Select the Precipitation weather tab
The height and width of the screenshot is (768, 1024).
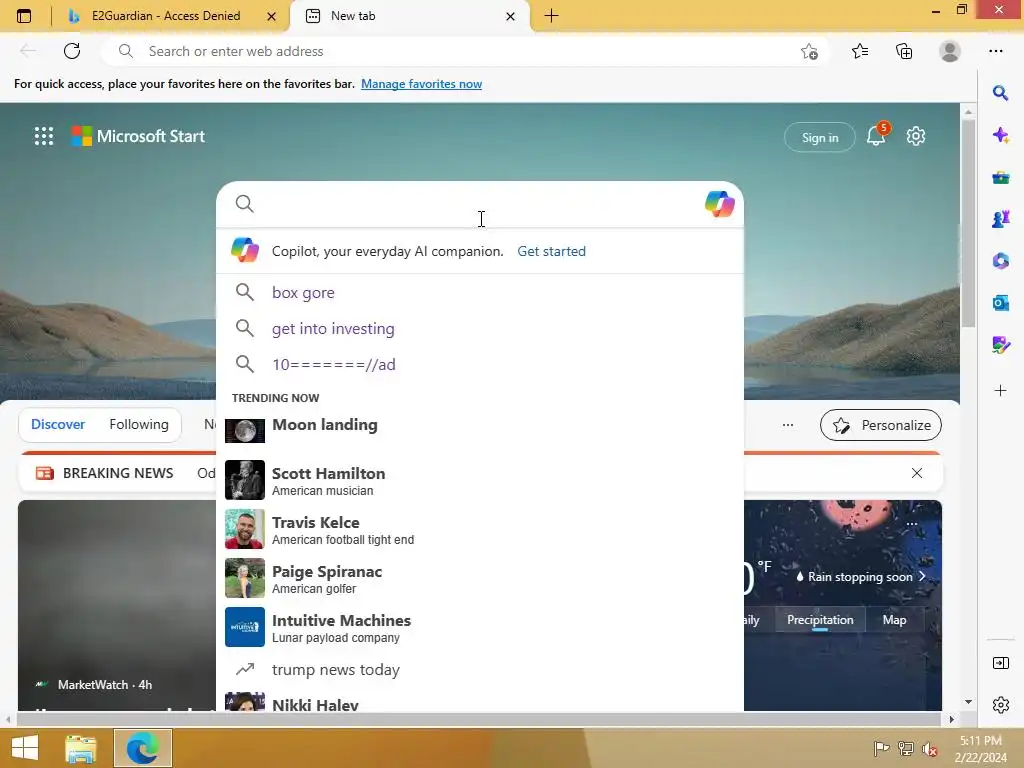[x=820, y=620]
